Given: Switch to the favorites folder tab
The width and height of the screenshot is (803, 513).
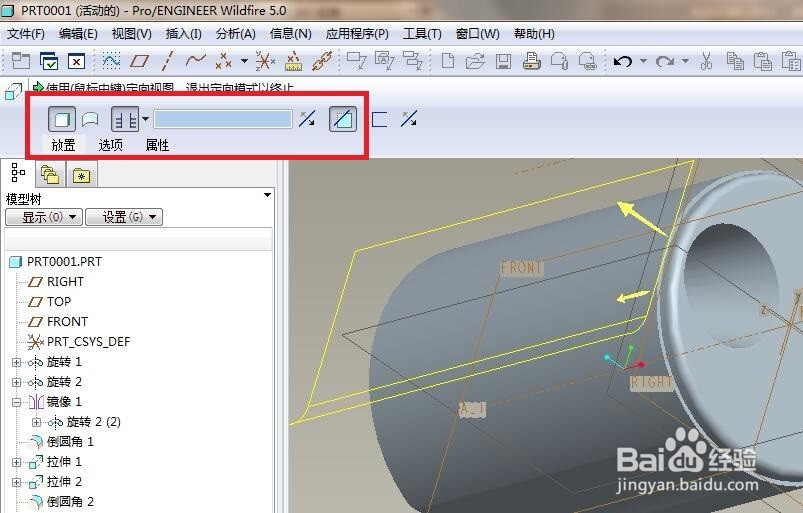Looking at the screenshot, I should (81, 176).
